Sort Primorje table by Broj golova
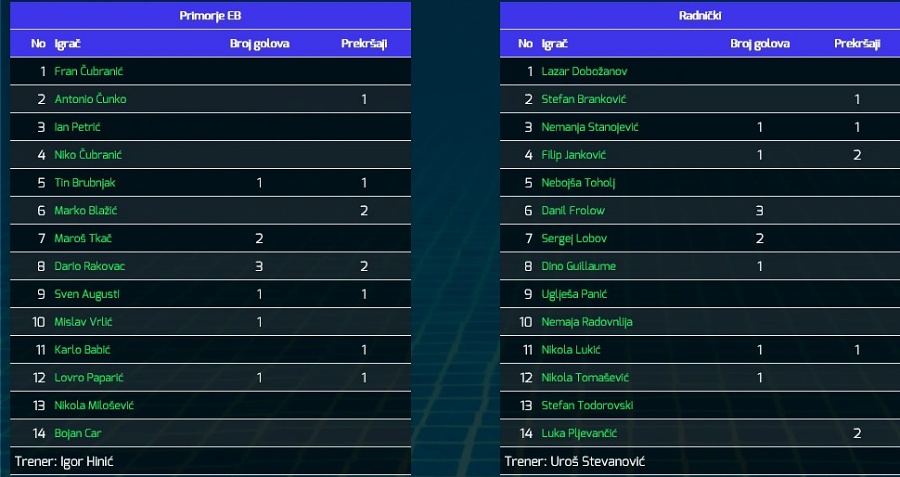The image size is (900, 477). pos(259,44)
